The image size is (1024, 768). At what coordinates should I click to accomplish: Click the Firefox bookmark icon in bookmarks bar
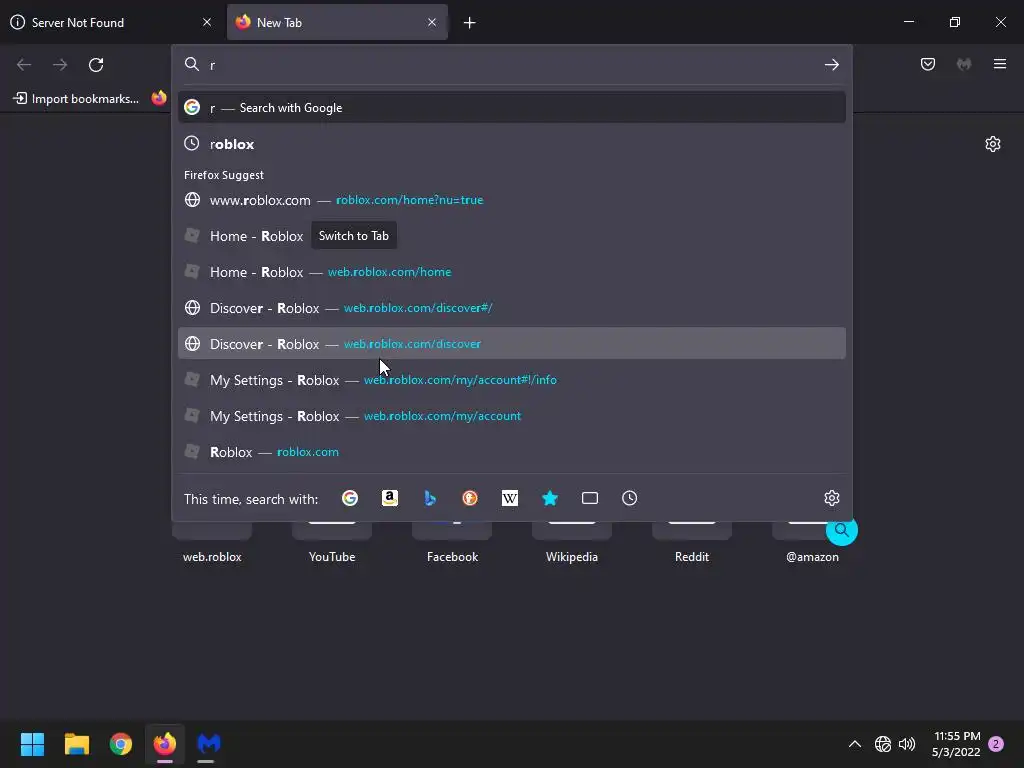pos(159,99)
